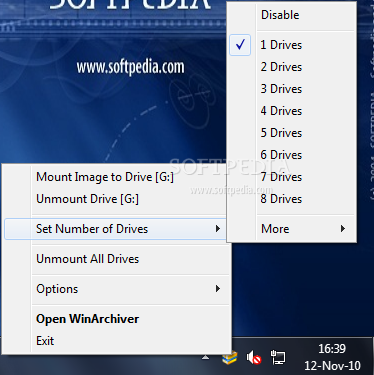
Task: Select Mount Image to Drive [G:]
Action: 117,177
